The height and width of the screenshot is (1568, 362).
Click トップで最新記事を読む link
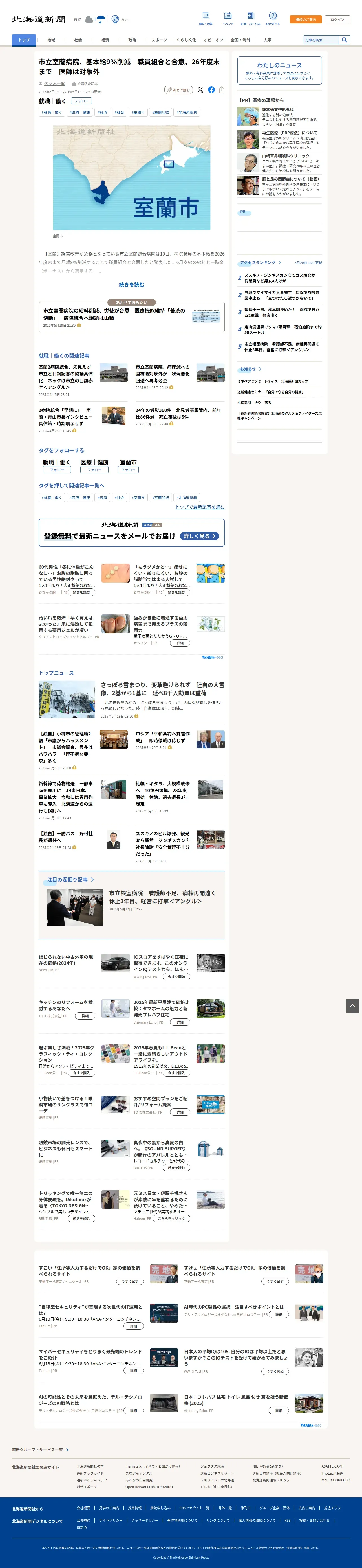(200, 507)
